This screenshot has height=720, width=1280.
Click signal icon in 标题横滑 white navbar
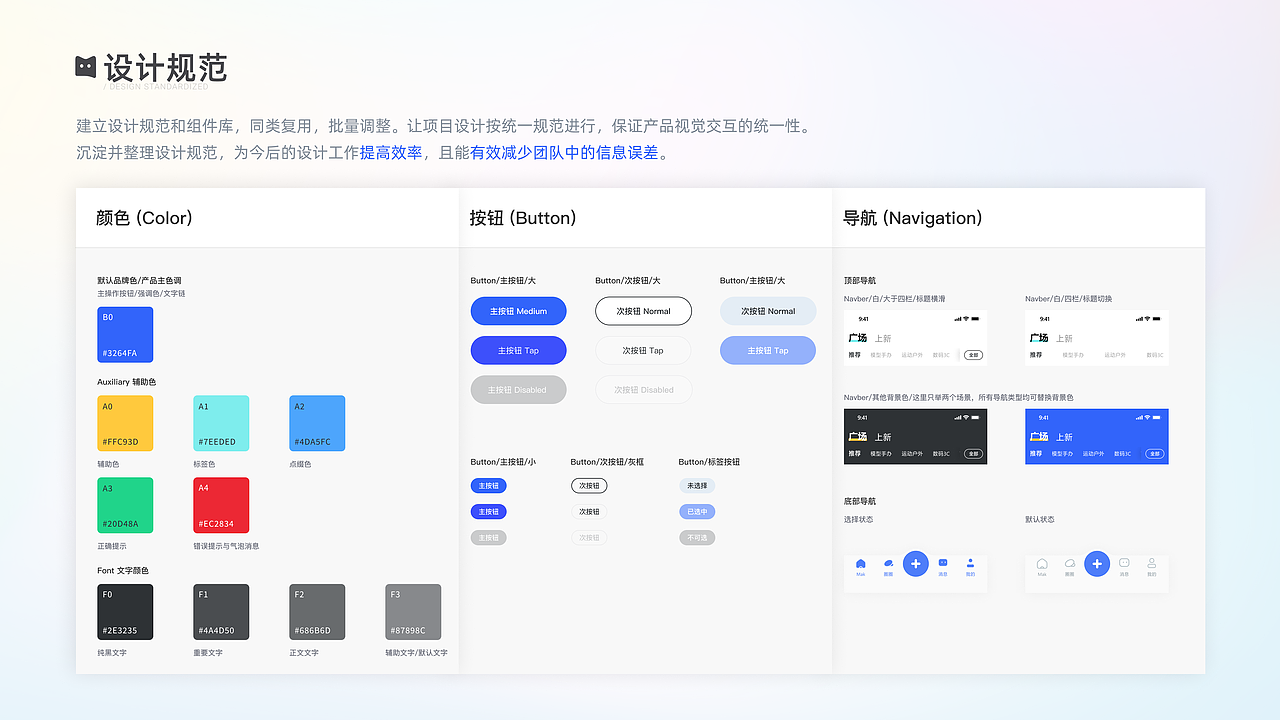coord(958,319)
